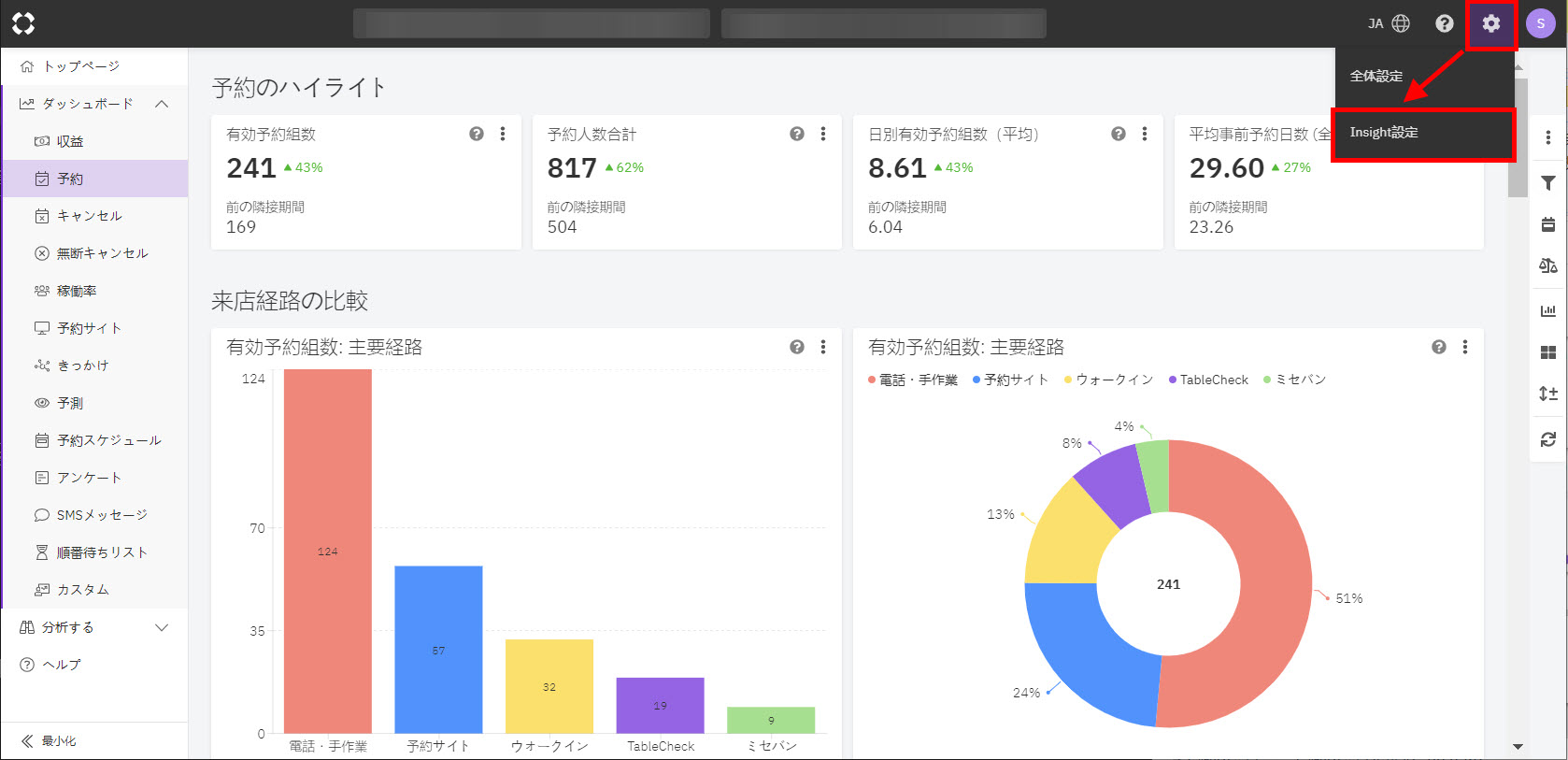Toggle 電話・手作業 legend item in donut chart
This screenshot has width=1568, height=760.
[x=913, y=380]
